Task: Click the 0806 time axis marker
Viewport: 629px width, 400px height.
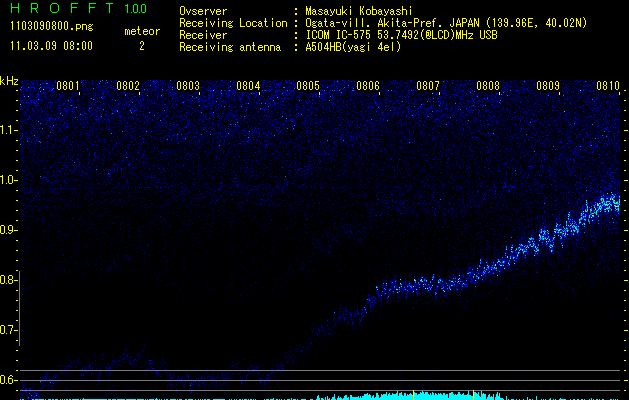Action: 368,86
